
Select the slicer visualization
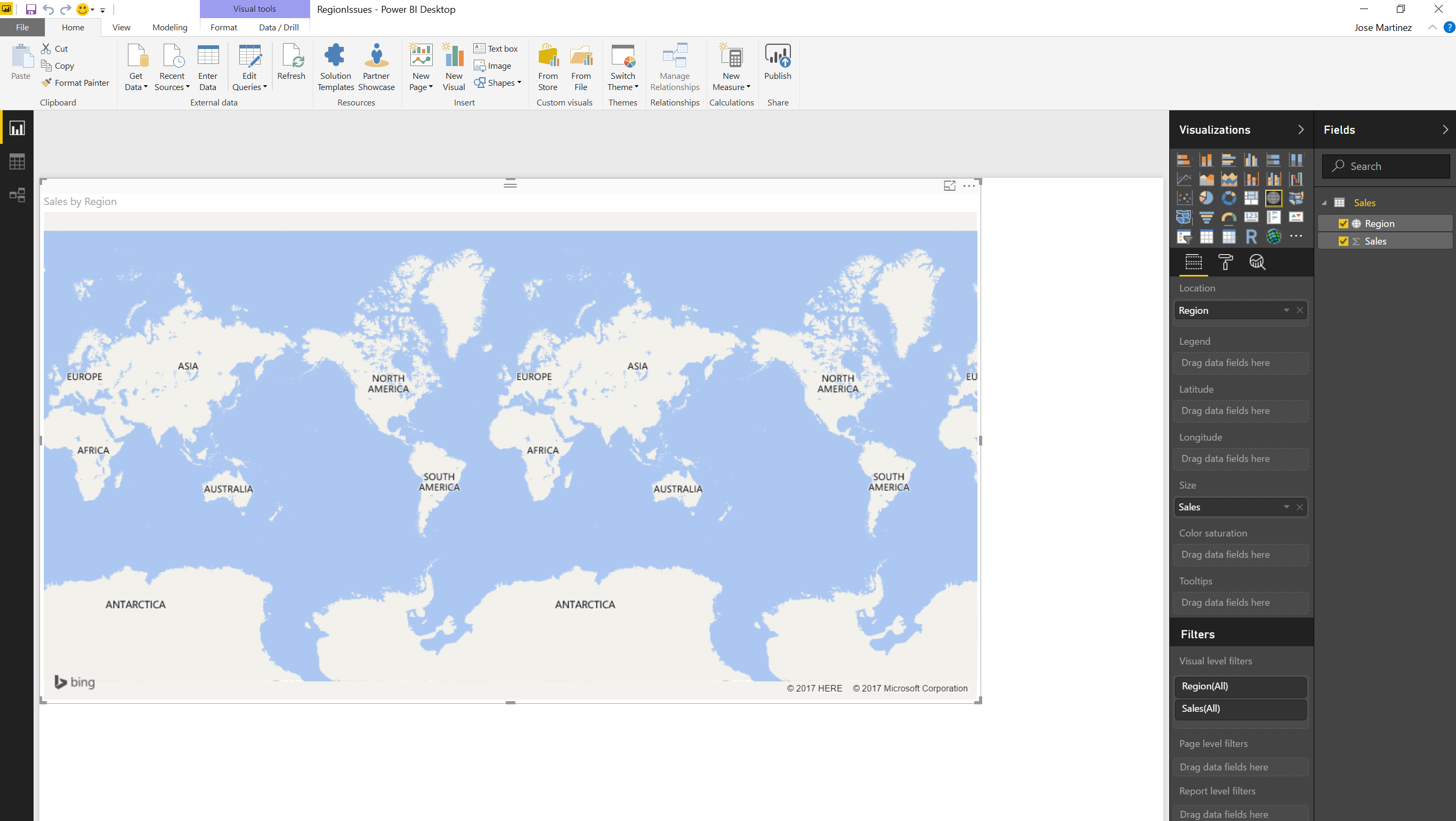1184,237
